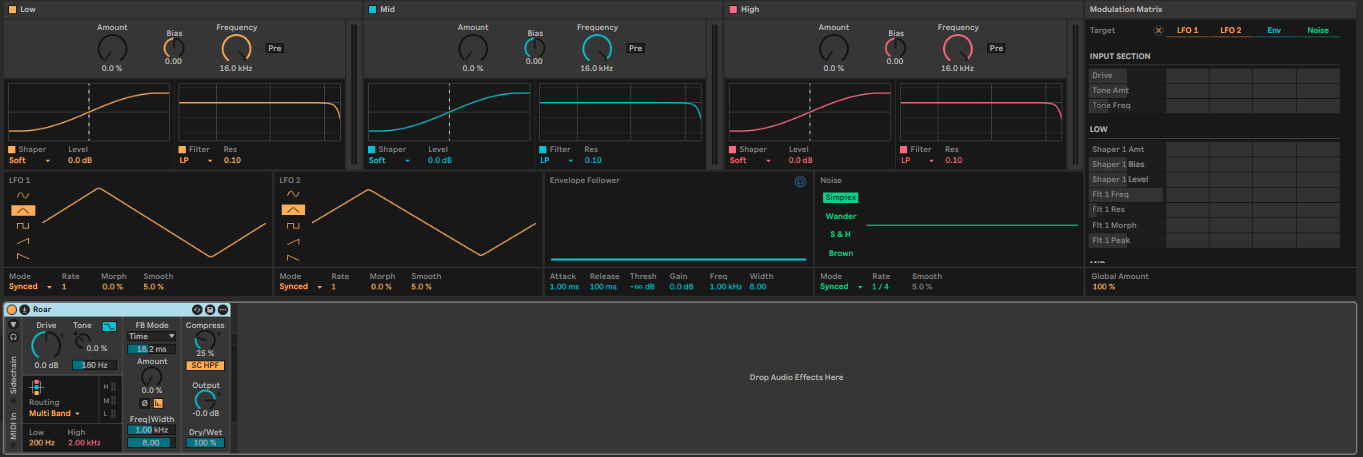Toggle the Low band activator square
Viewport: 1363px width, 457px height.
coord(12,9)
